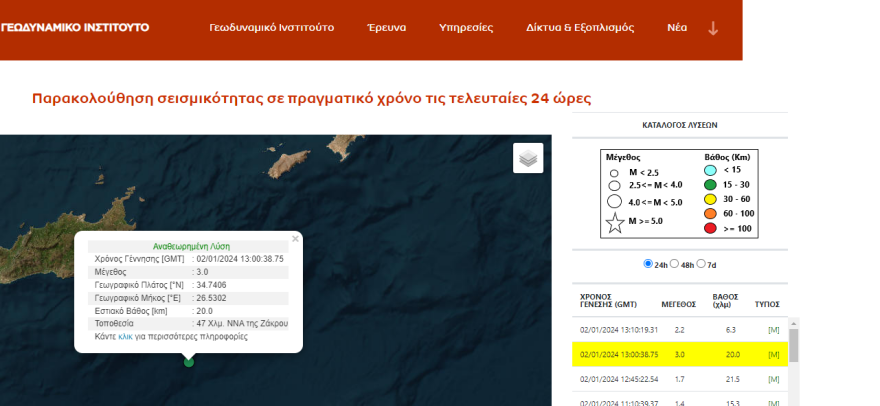Click the ΜΕΓΕΘΟΣ column header
This screenshot has height=406, width=880.
(x=679, y=304)
